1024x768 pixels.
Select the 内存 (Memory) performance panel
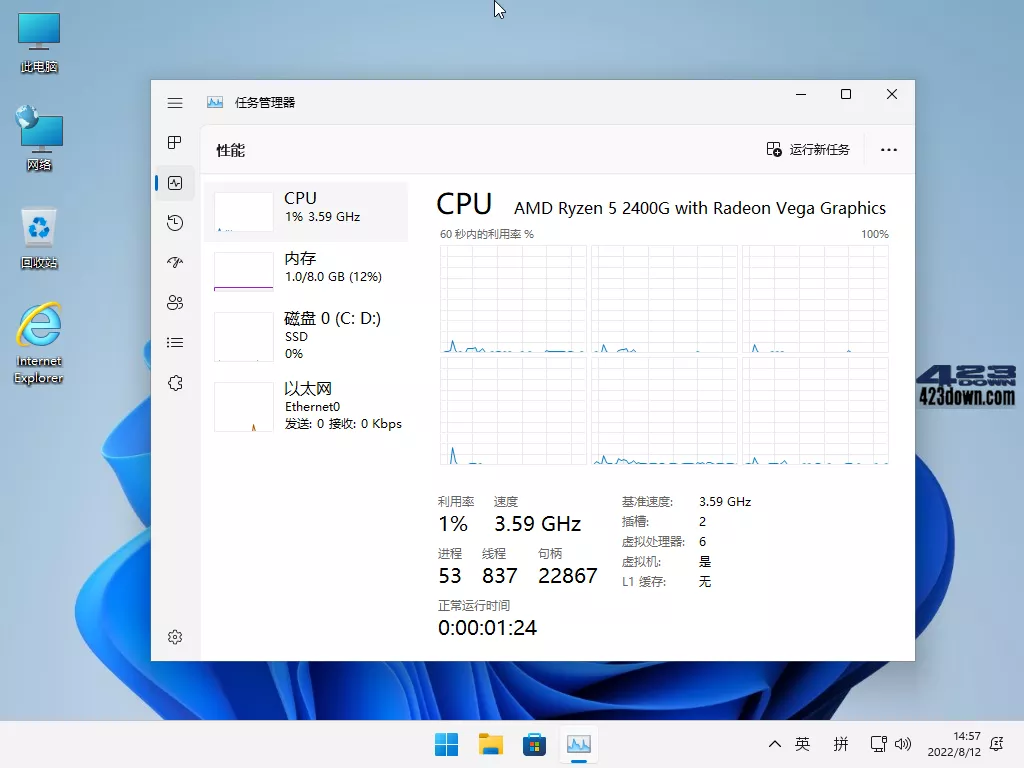coord(306,272)
